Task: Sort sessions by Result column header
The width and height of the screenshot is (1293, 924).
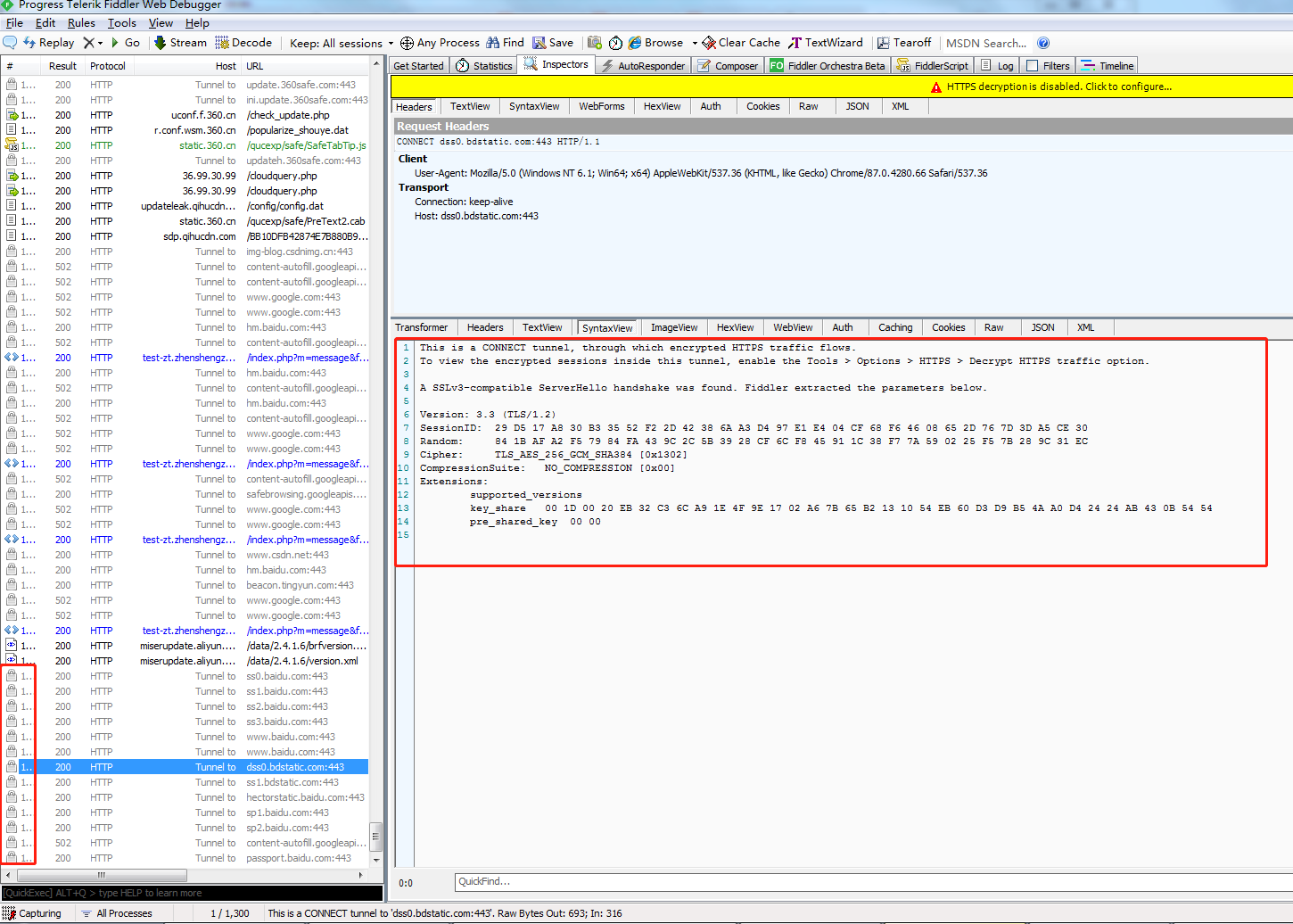Action: 63,66
